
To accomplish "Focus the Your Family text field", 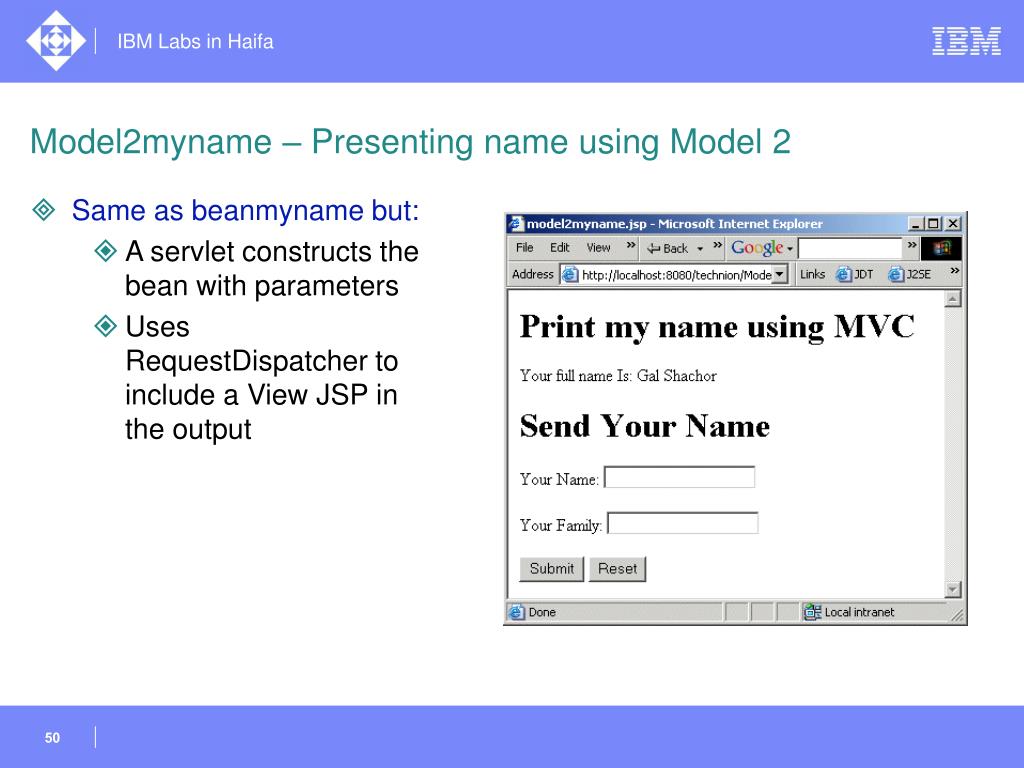I will (682, 523).
